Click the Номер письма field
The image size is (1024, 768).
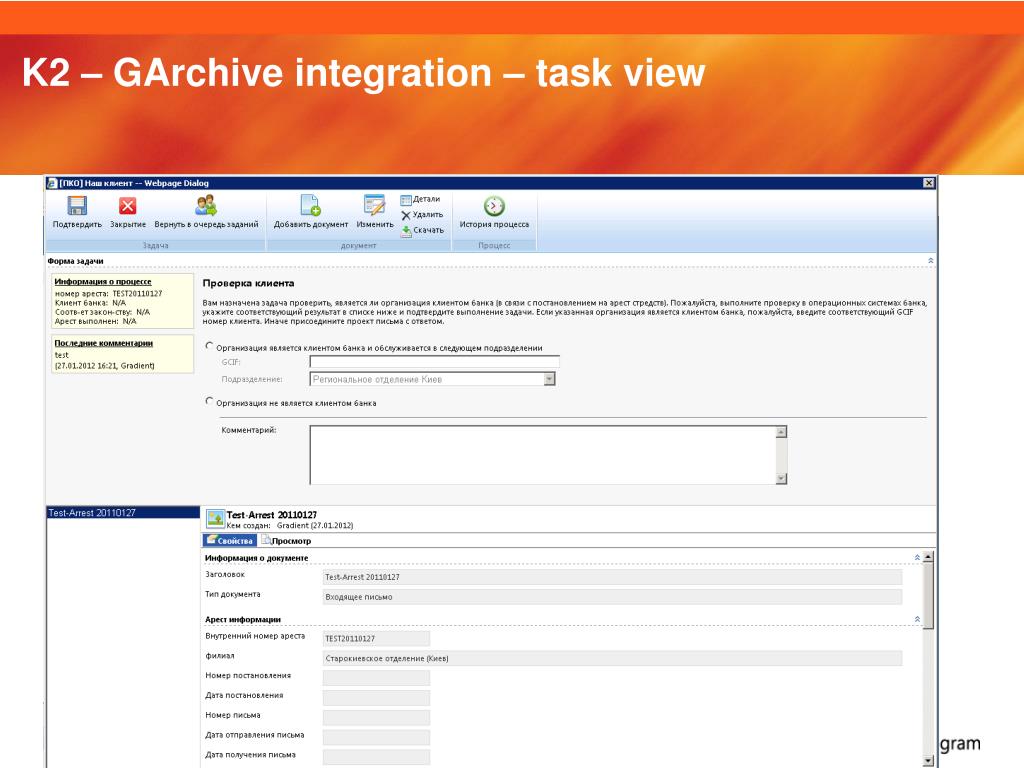[x=376, y=717]
